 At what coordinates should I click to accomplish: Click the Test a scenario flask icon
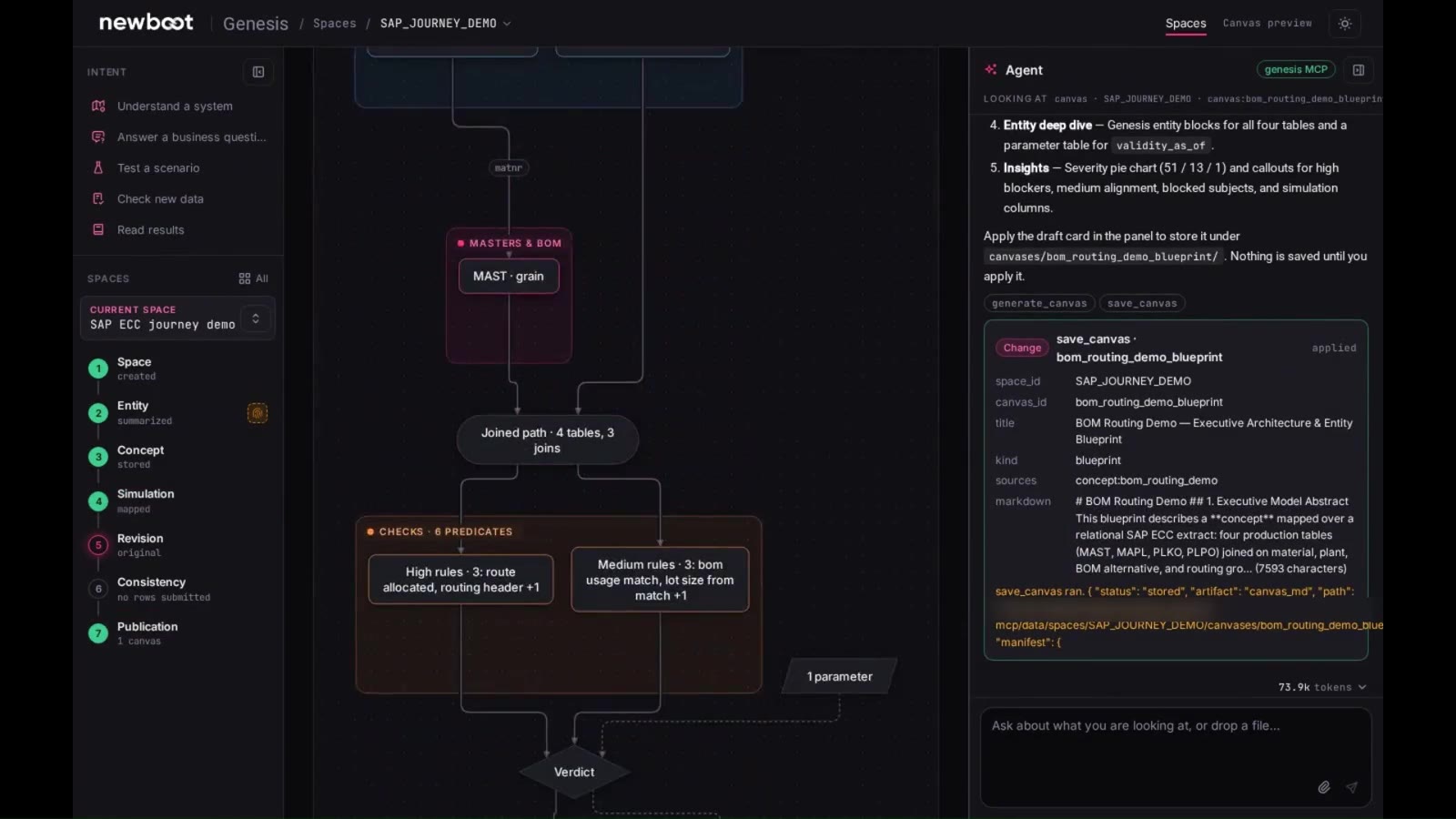(98, 168)
